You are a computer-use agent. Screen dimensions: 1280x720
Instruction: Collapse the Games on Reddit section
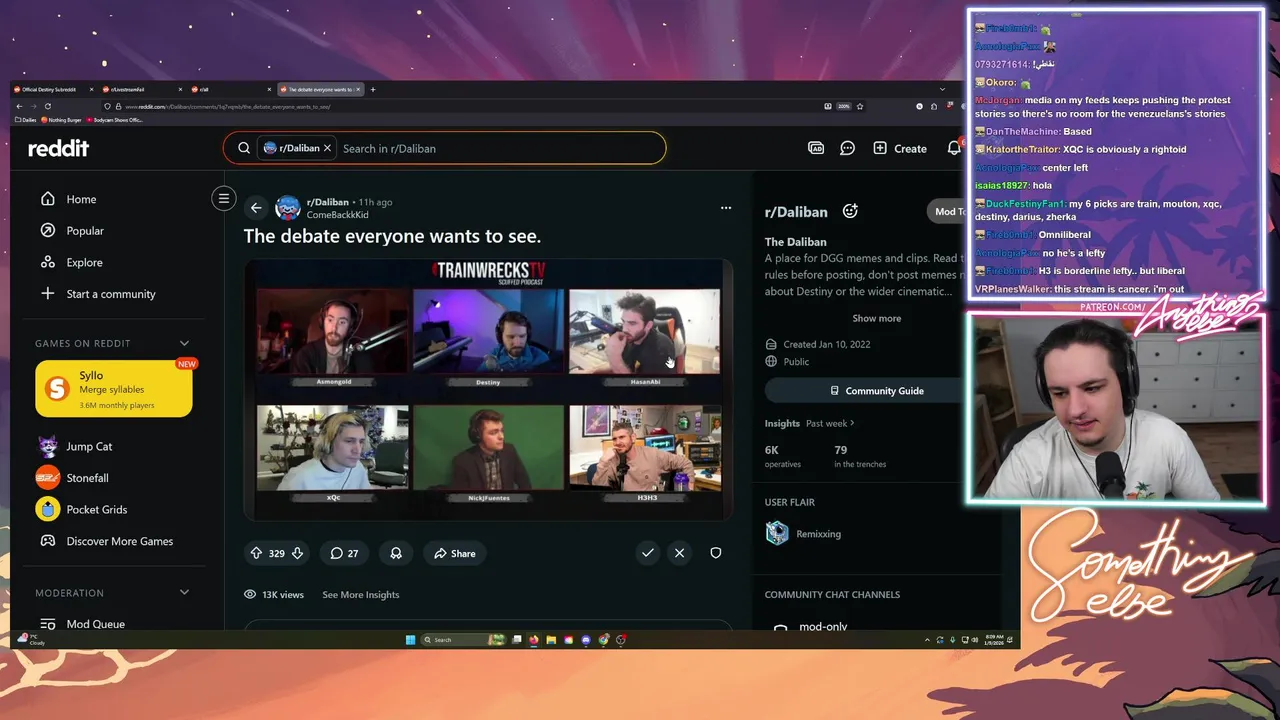(x=184, y=343)
